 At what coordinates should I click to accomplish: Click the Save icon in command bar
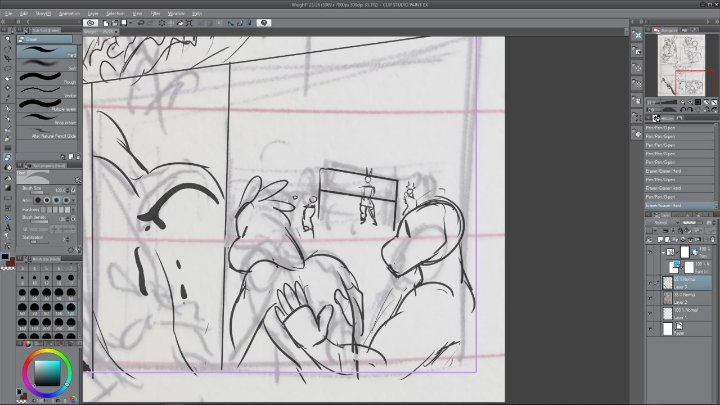coord(124,23)
